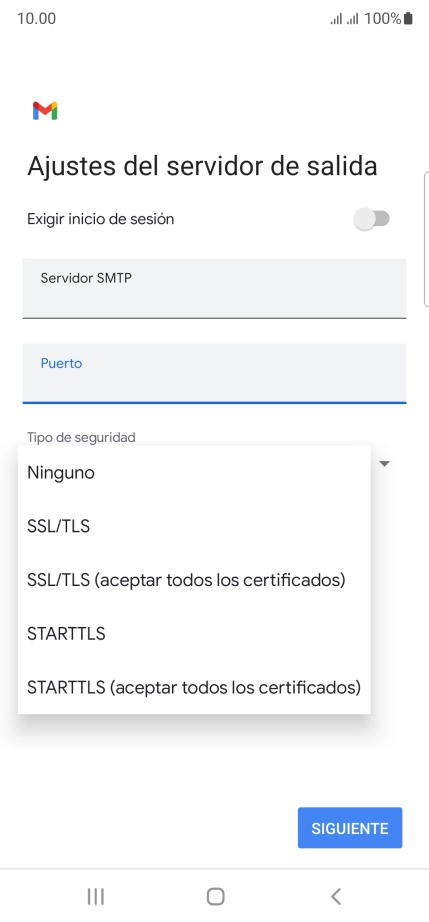Select the plain SSL/TLS option
Image resolution: width=429 pixels, height=922 pixels.
(194, 526)
